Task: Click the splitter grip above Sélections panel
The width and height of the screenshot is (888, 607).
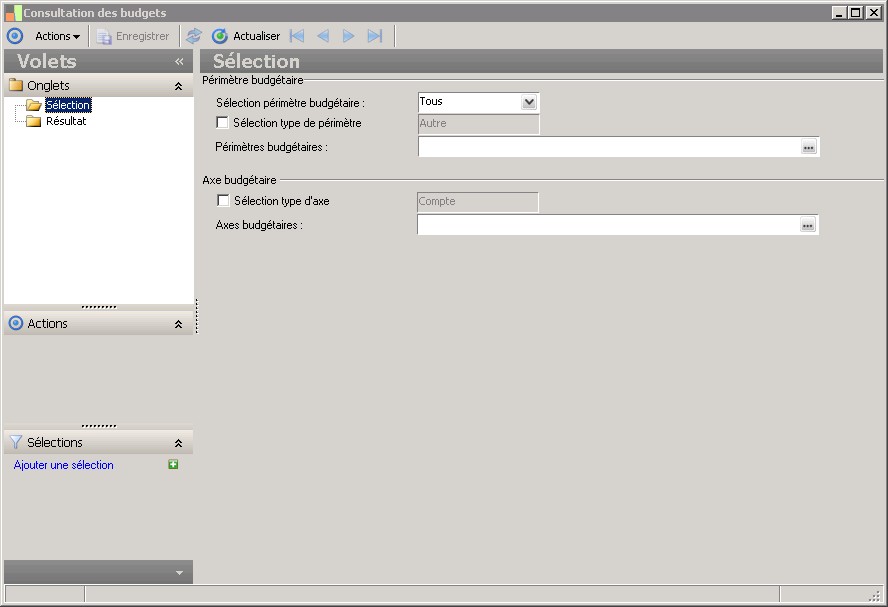Action: pos(99,426)
